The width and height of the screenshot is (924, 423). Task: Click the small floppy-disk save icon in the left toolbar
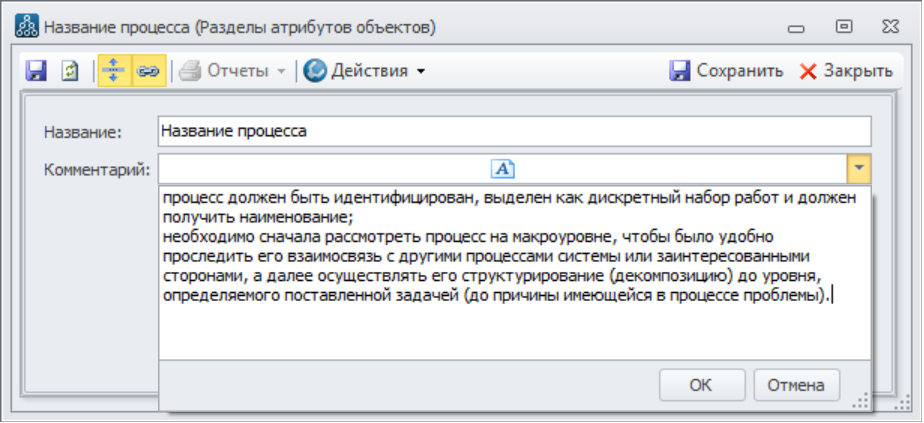[x=37, y=71]
